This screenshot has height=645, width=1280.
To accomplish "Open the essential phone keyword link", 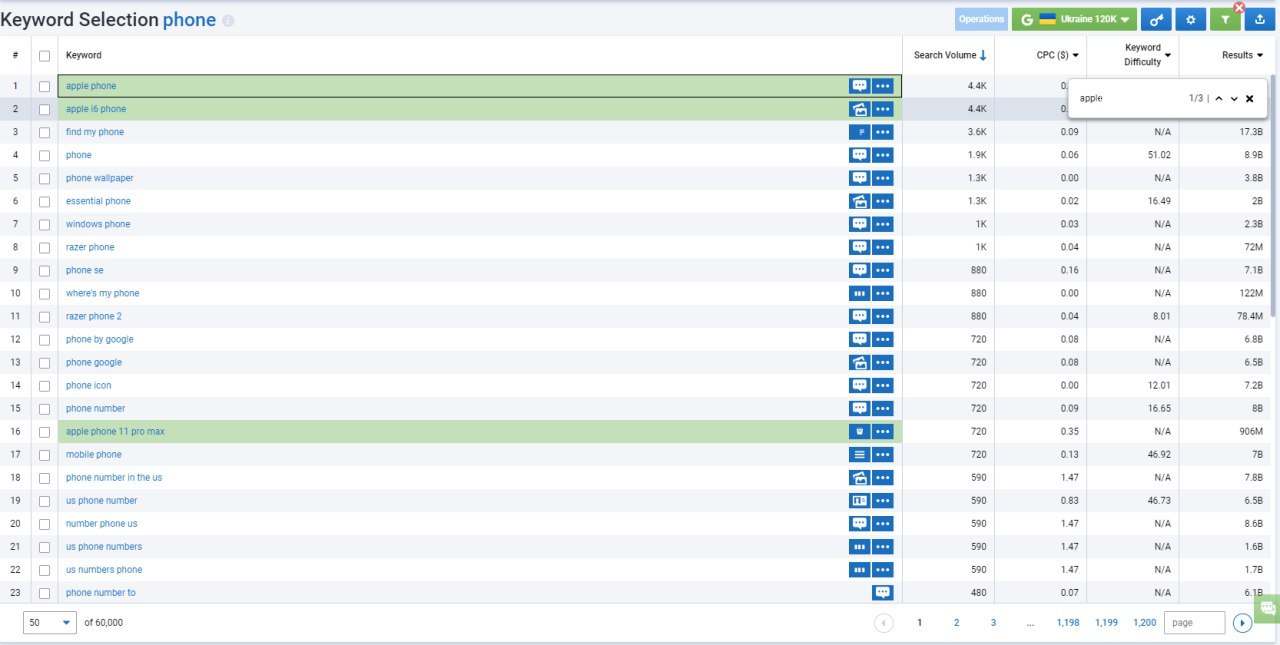I will pyautogui.click(x=98, y=201).
